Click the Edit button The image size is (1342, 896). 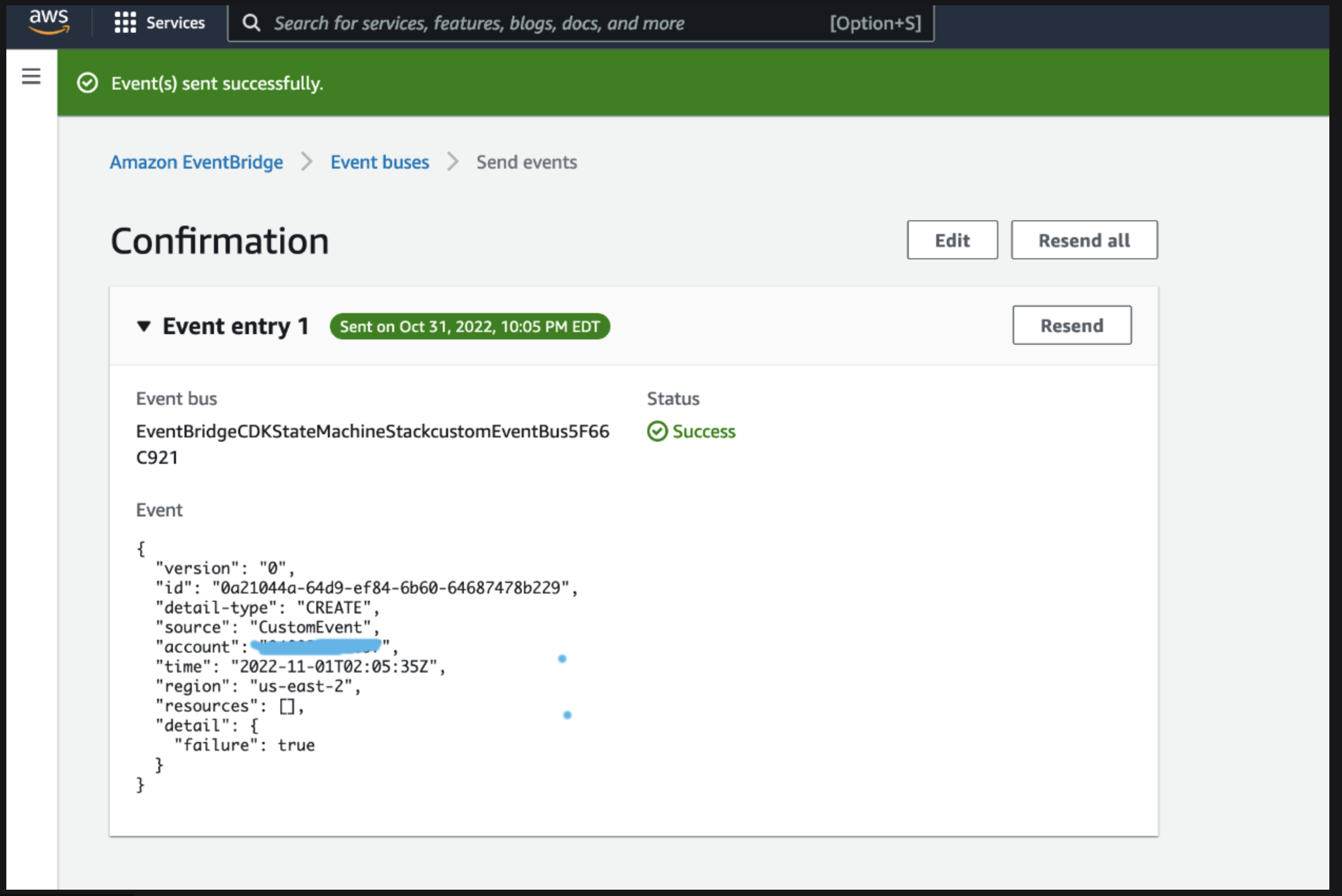tap(952, 240)
